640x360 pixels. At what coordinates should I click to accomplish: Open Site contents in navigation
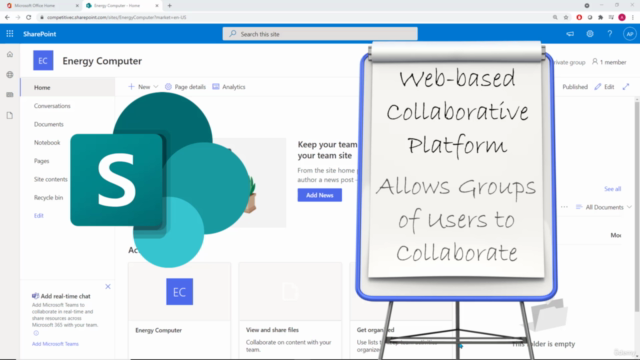pos(51,179)
